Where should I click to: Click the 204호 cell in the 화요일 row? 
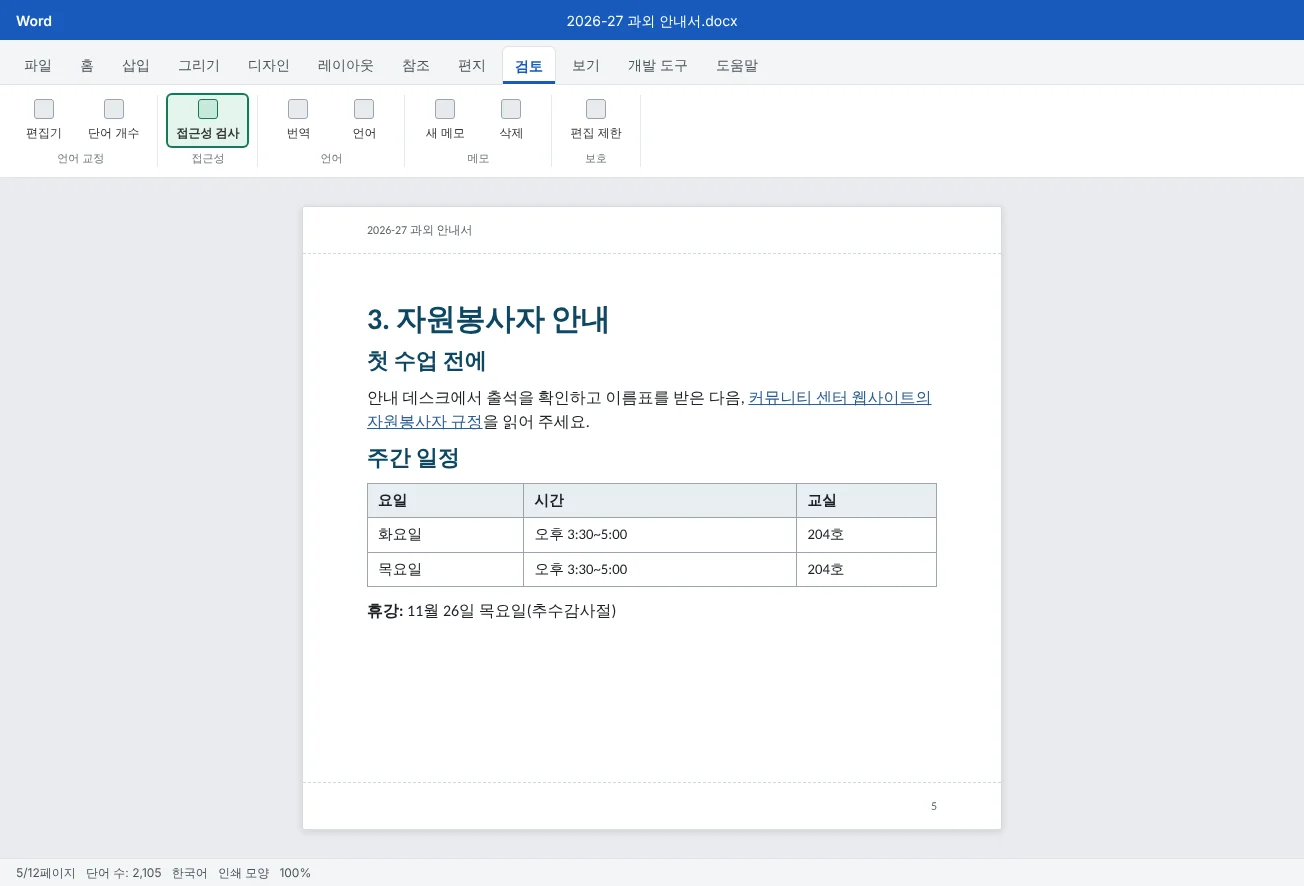[867, 535]
